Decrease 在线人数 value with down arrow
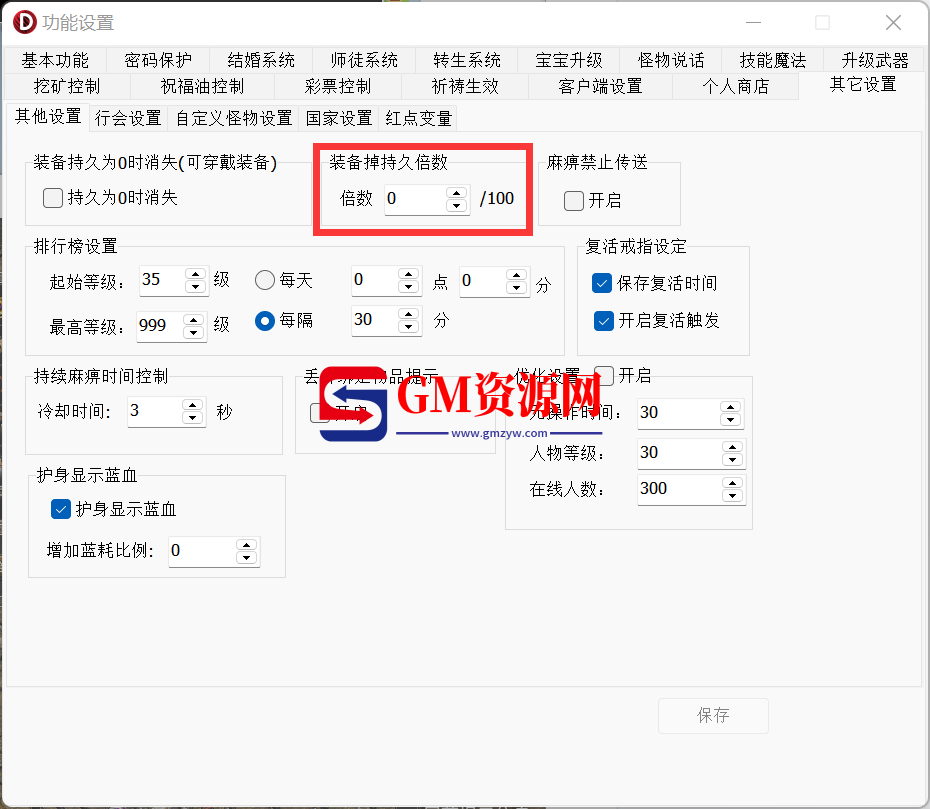 732,496
